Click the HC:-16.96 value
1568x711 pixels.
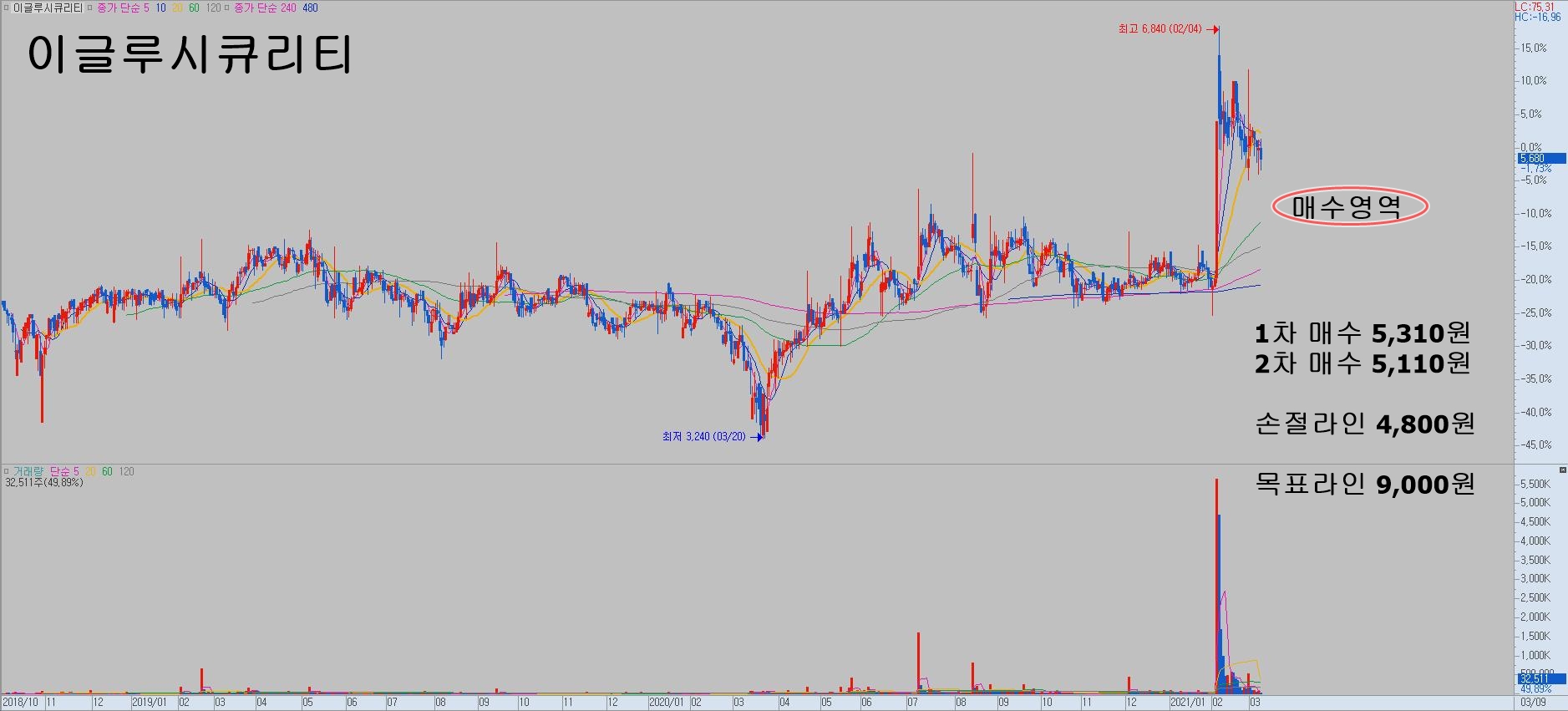pyautogui.click(x=1538, y=17)
